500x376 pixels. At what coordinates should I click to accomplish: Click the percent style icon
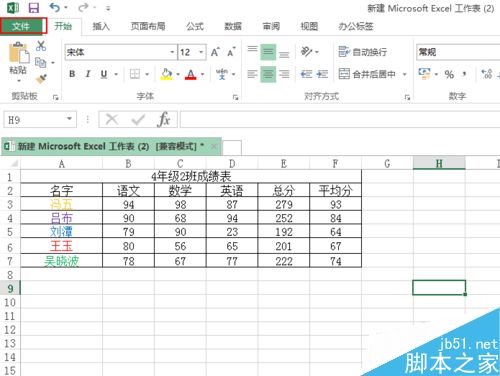click(449, 74)
